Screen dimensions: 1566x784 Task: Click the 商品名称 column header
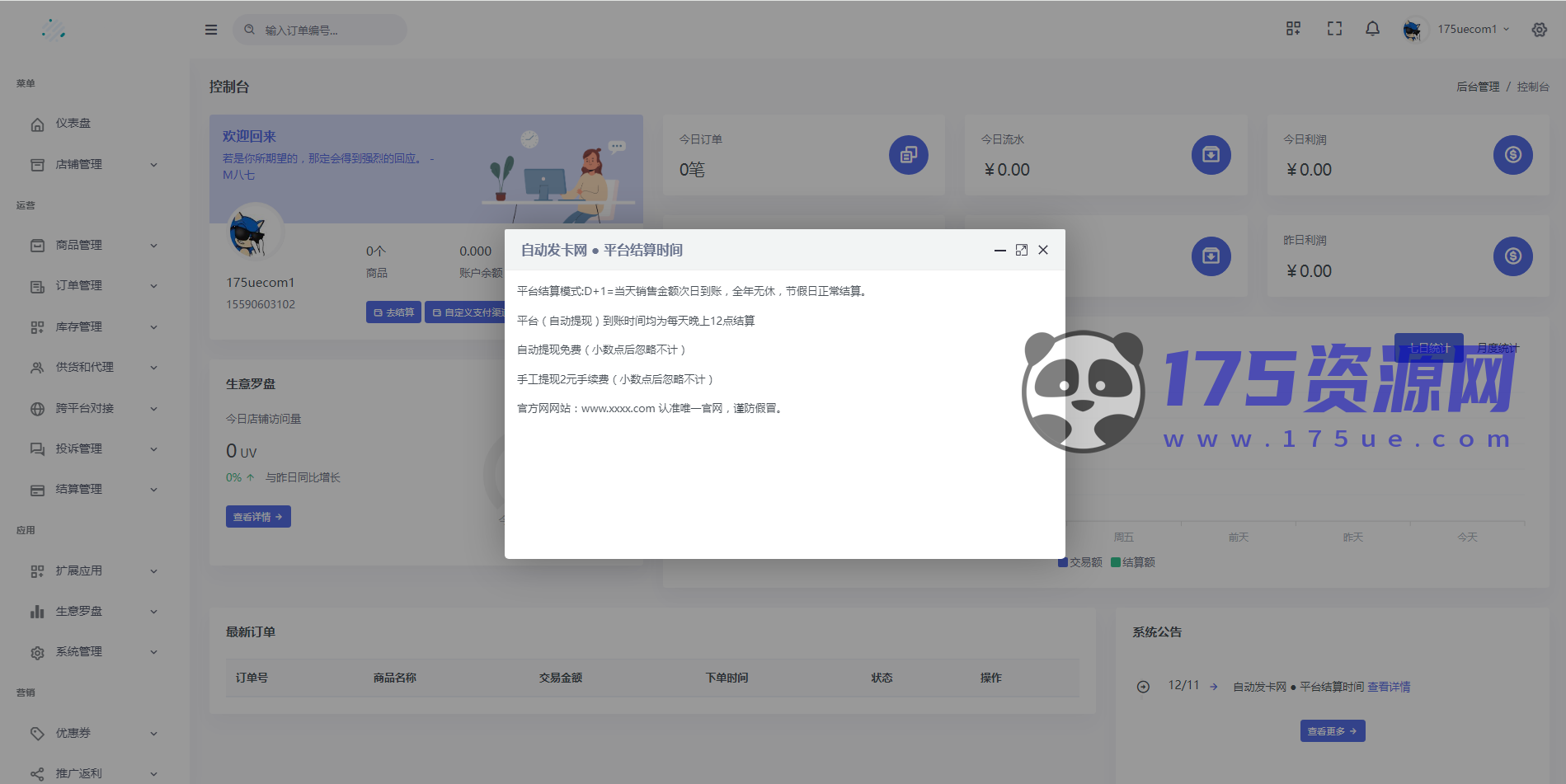(395, 678)
